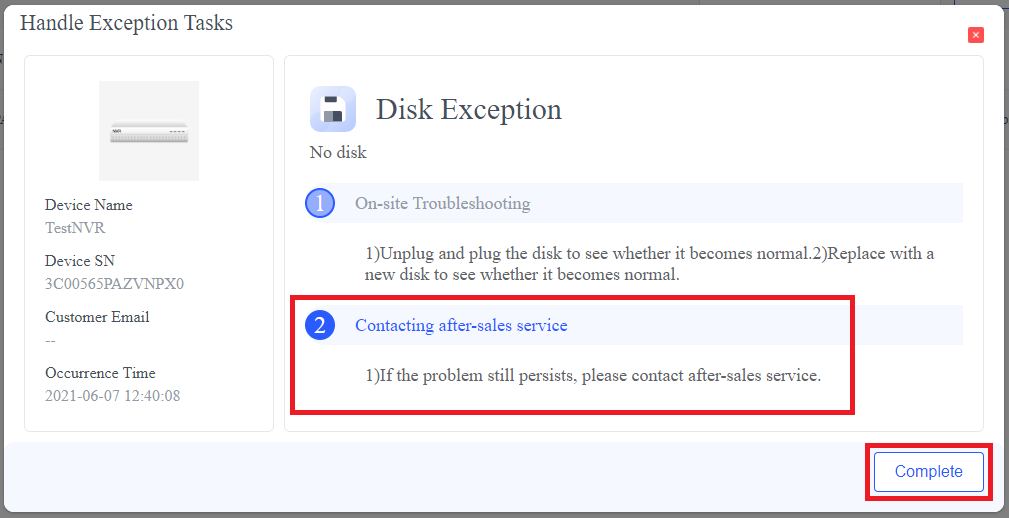
Task: Click the Disk Exception heading
Action: tap(468, 109)
